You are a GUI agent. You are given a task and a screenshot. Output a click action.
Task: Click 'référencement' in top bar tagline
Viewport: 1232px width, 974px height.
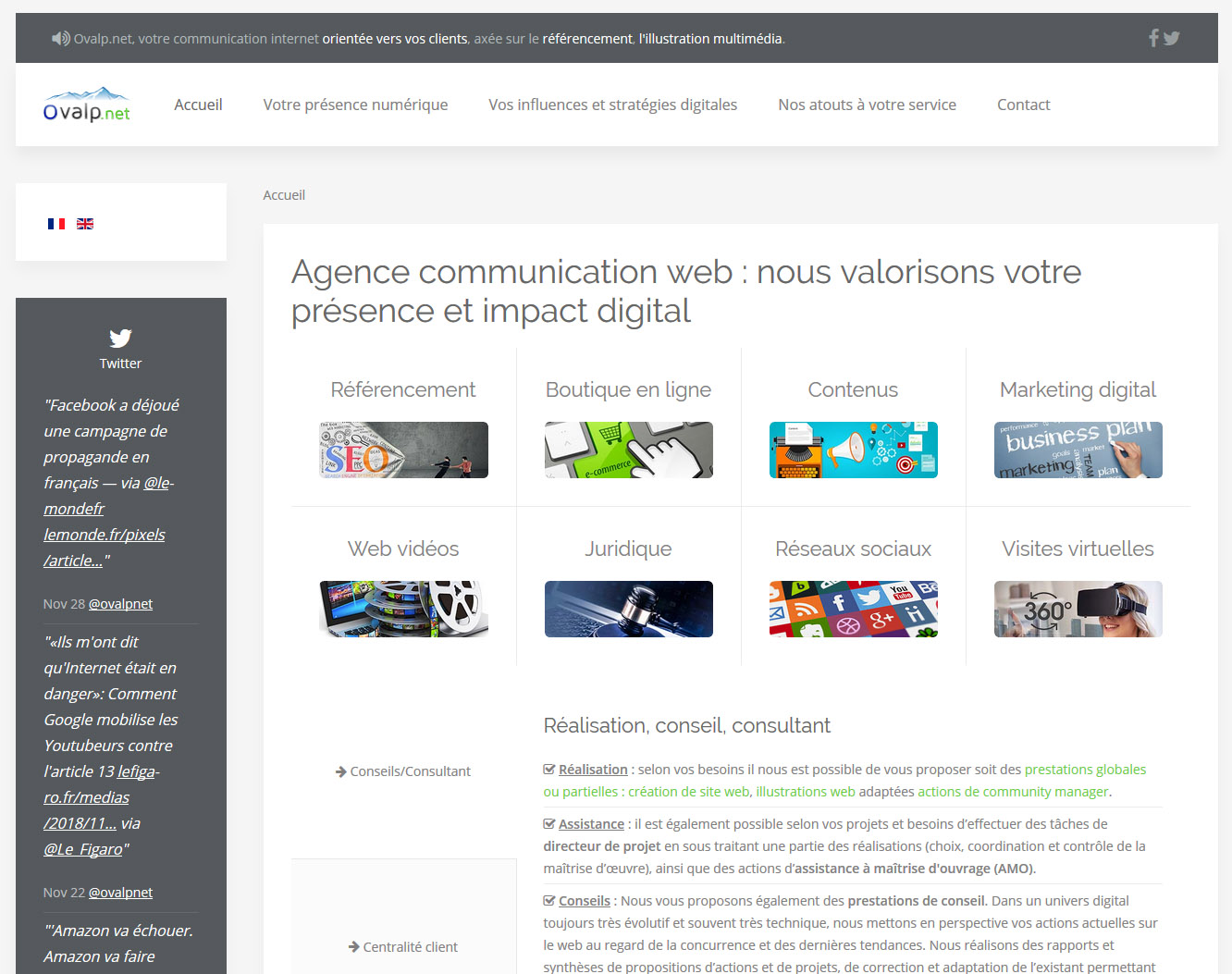coord(587,39)
